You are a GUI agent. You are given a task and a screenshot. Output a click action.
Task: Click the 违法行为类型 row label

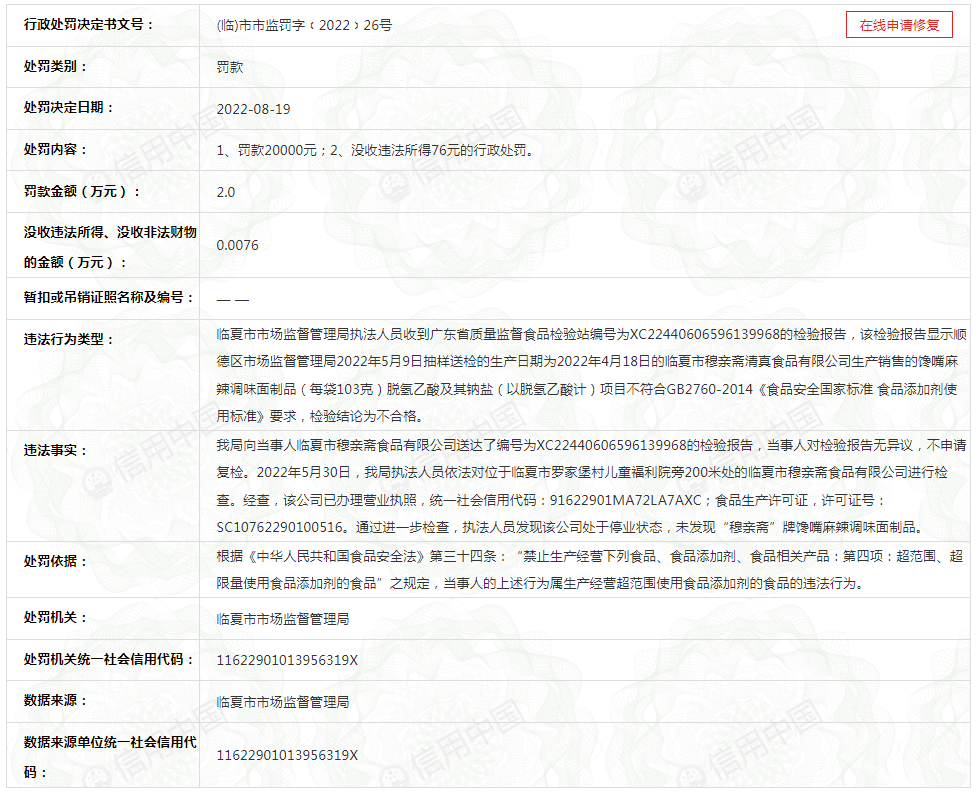[69, 340]
